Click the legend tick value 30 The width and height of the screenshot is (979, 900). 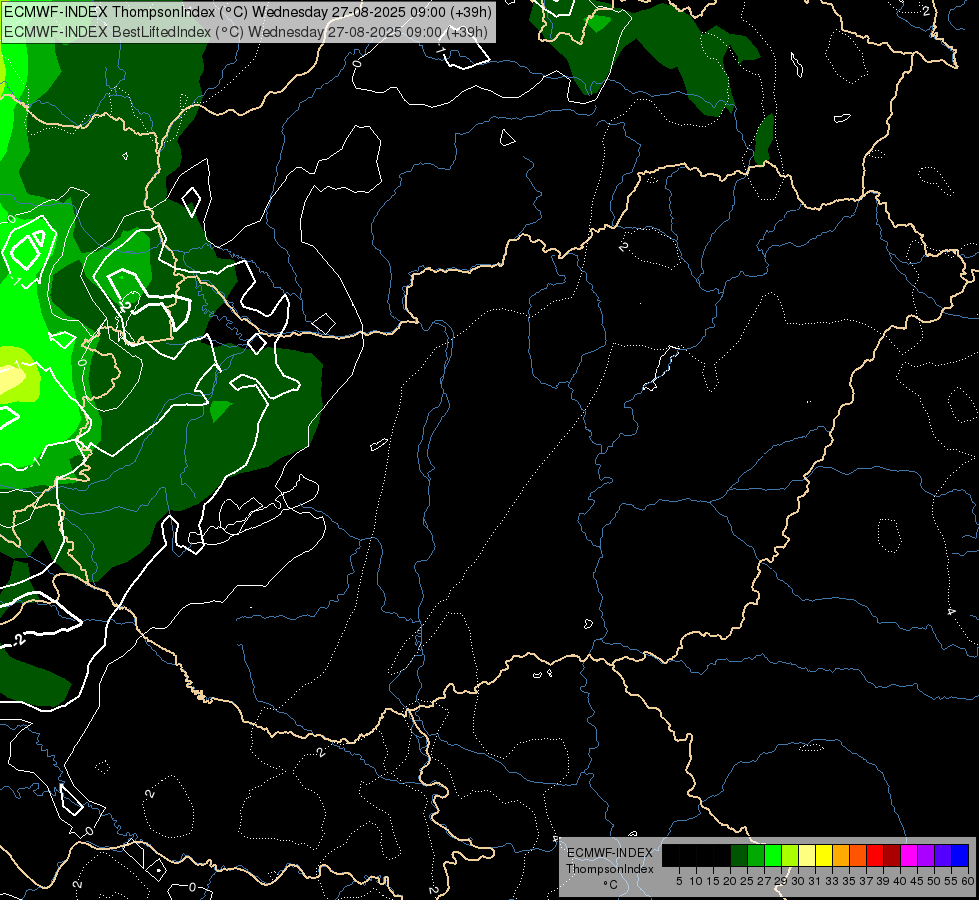pos(798,881)
